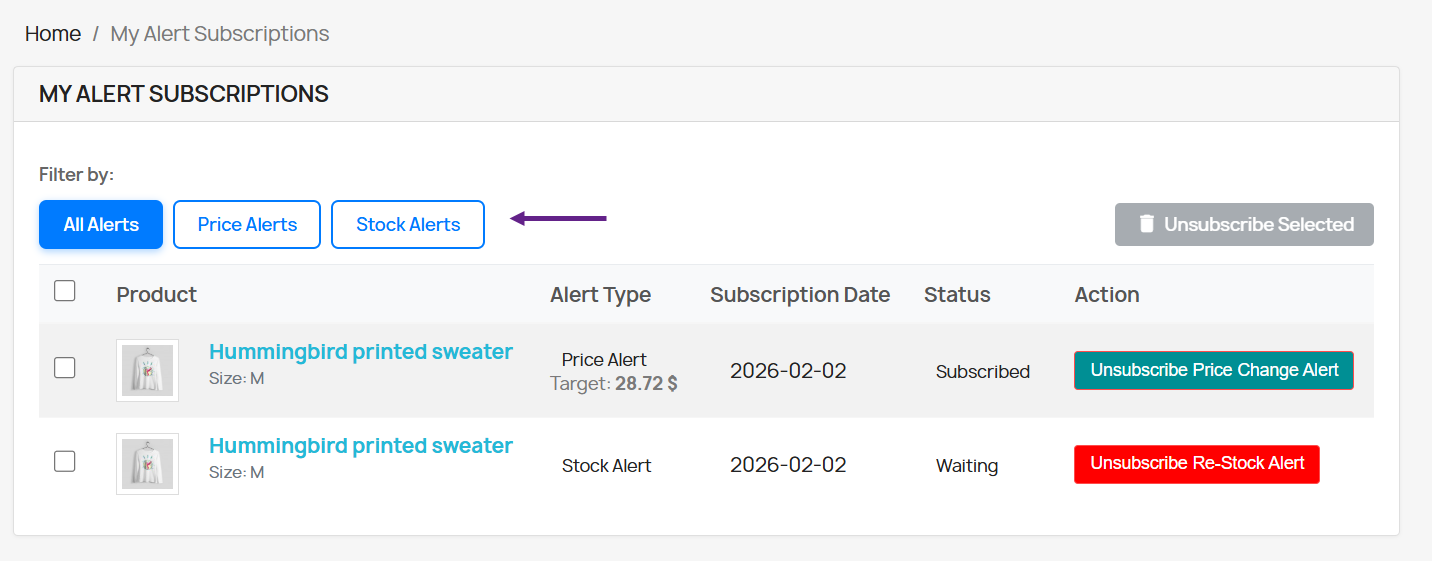Image resolution: width=1432 pixels, height=561 pixels.
Task: Click the Subscription Date column header
Action: point(800,295)
